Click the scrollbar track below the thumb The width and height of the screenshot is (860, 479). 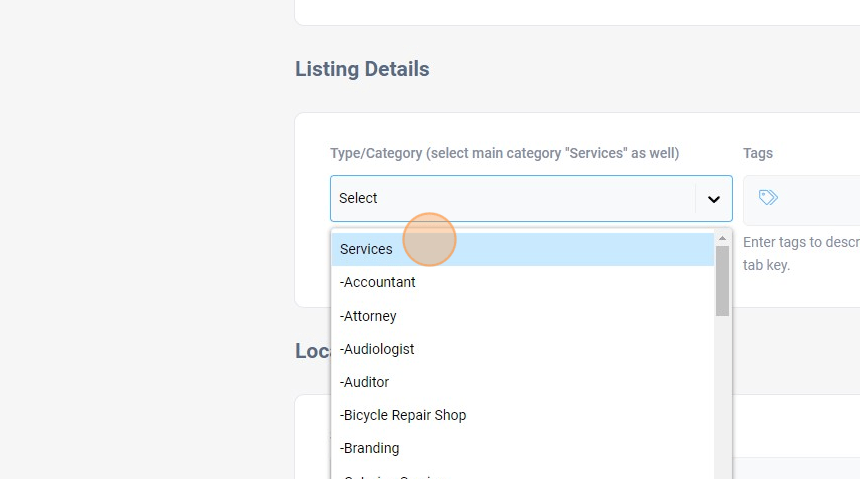722,400
